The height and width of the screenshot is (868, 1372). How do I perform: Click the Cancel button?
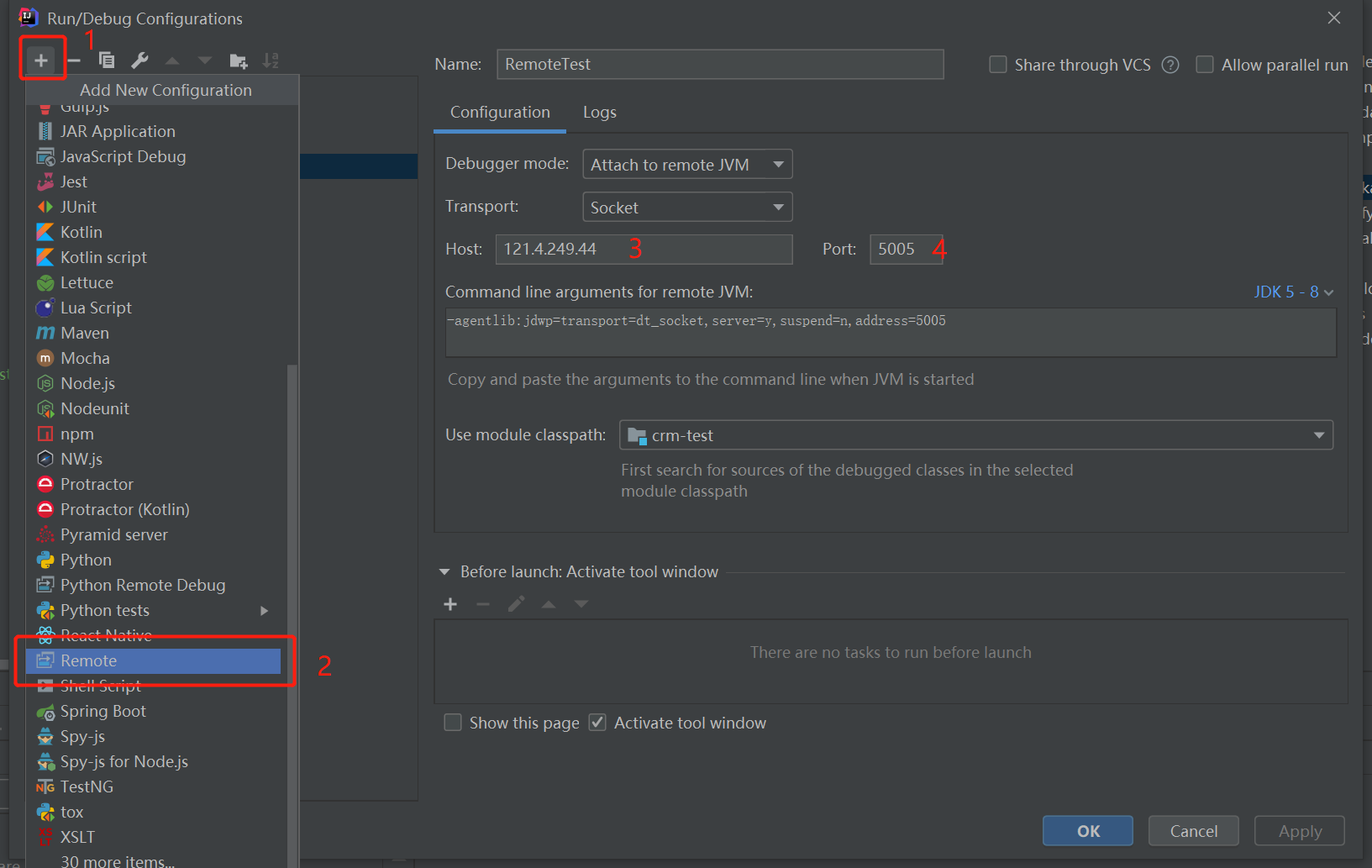click(1193, 831)
